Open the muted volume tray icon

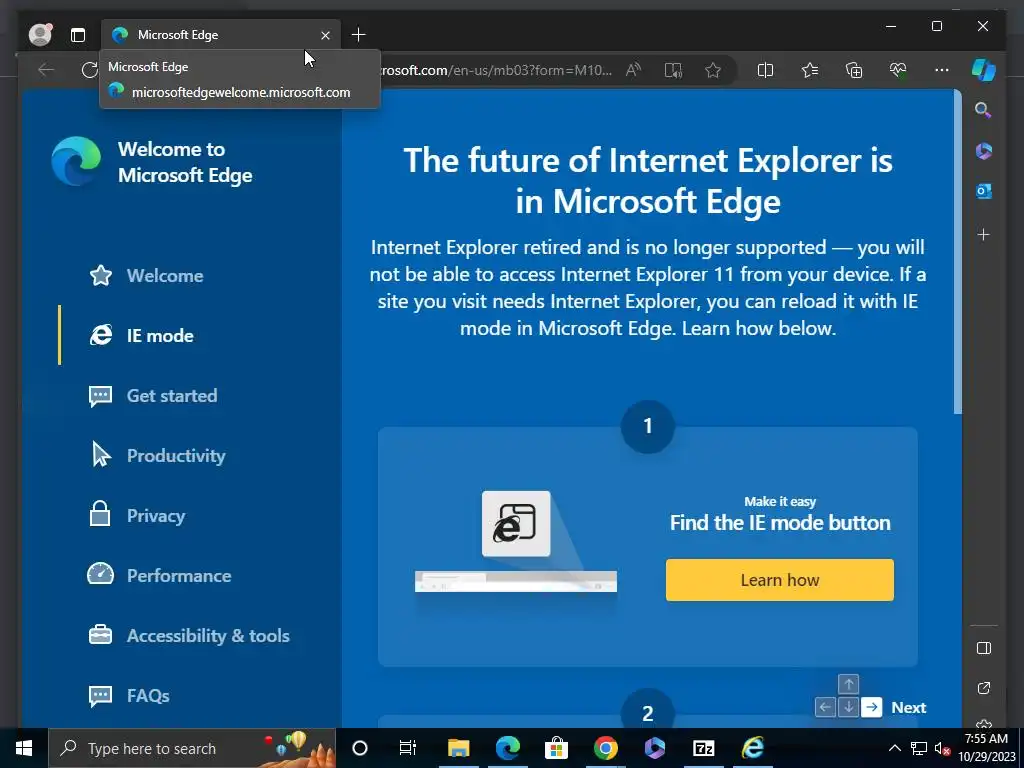[x=942, y=748]
